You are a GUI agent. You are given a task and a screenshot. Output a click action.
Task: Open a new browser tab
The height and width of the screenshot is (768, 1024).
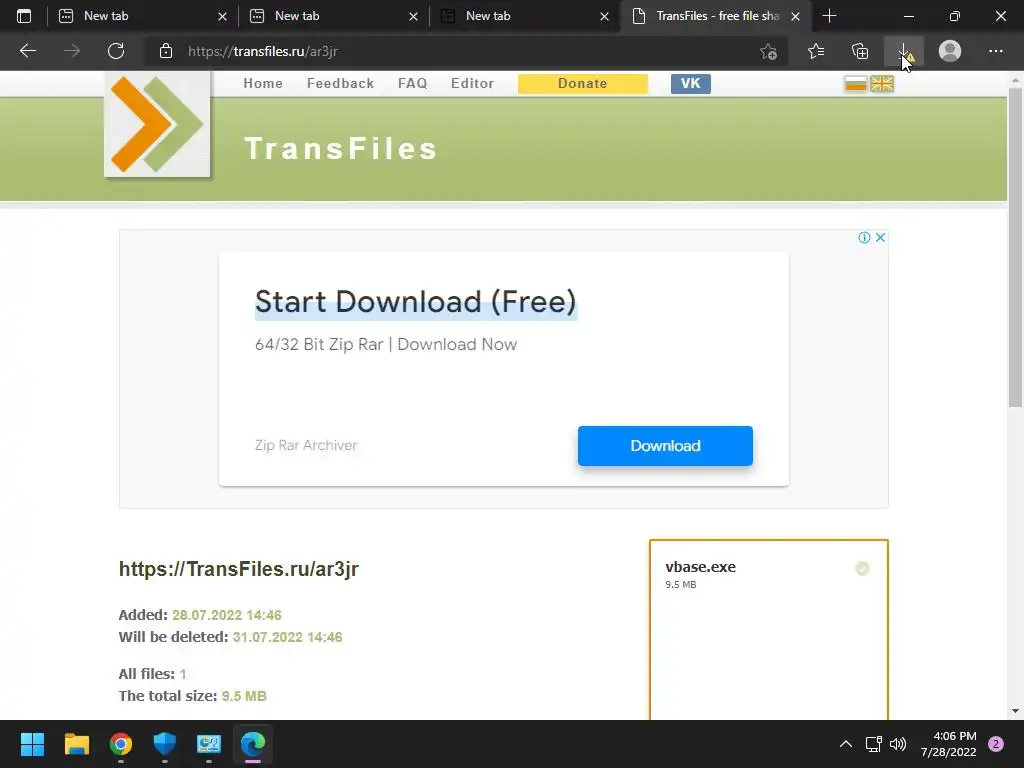[x=829, y=16]
